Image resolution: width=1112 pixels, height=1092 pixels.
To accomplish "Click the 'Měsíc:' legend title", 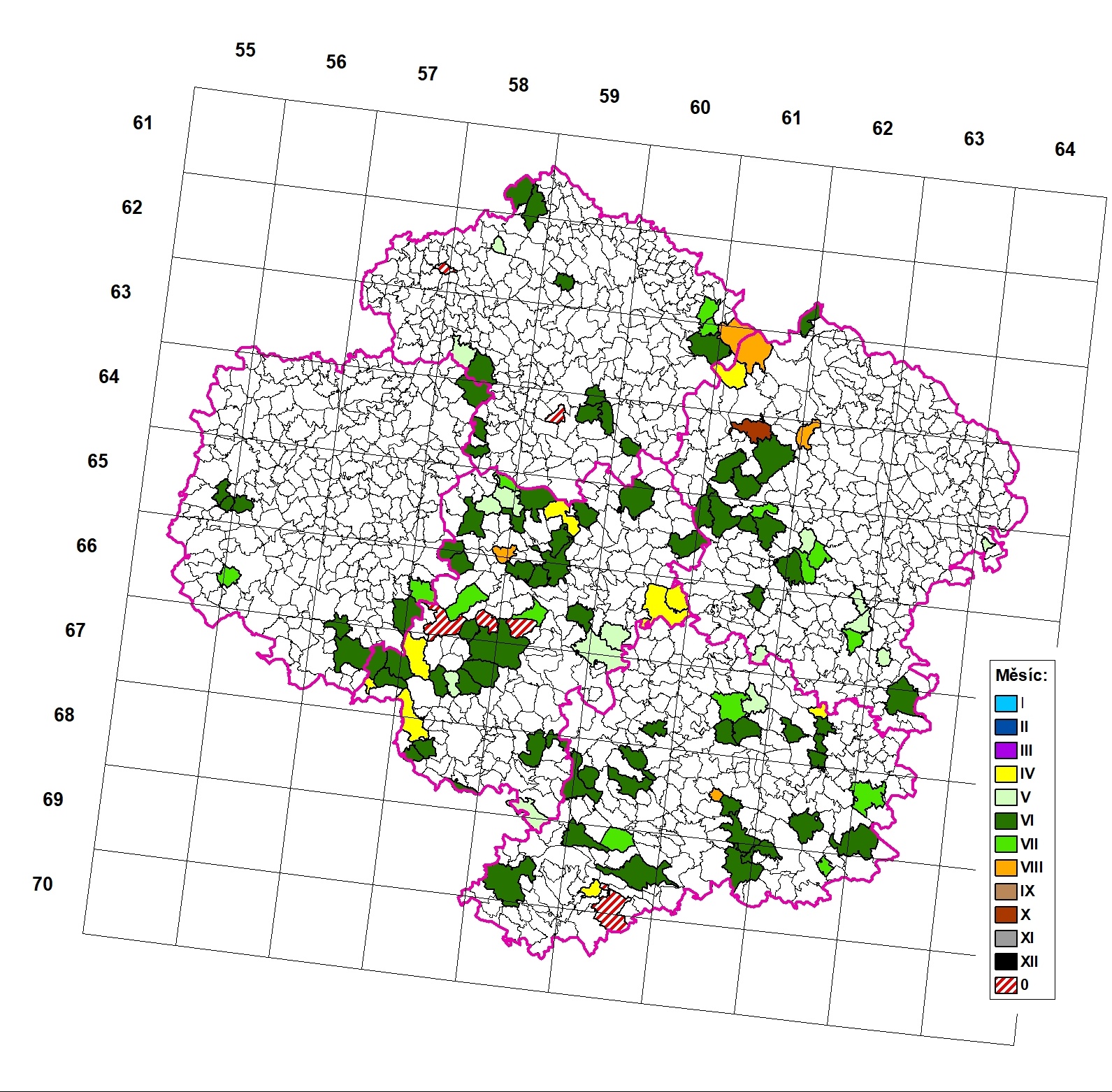I will pyautogui.click(x=1021, y=675).
